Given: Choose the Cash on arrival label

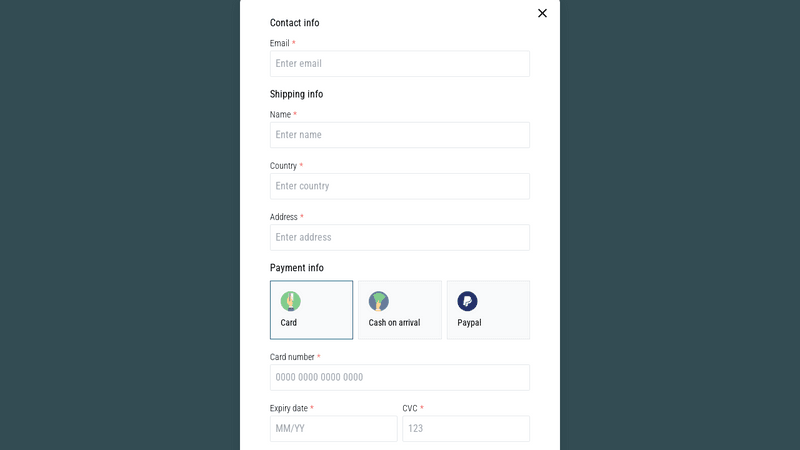Looking at the screenshot, I should point(394,323).
